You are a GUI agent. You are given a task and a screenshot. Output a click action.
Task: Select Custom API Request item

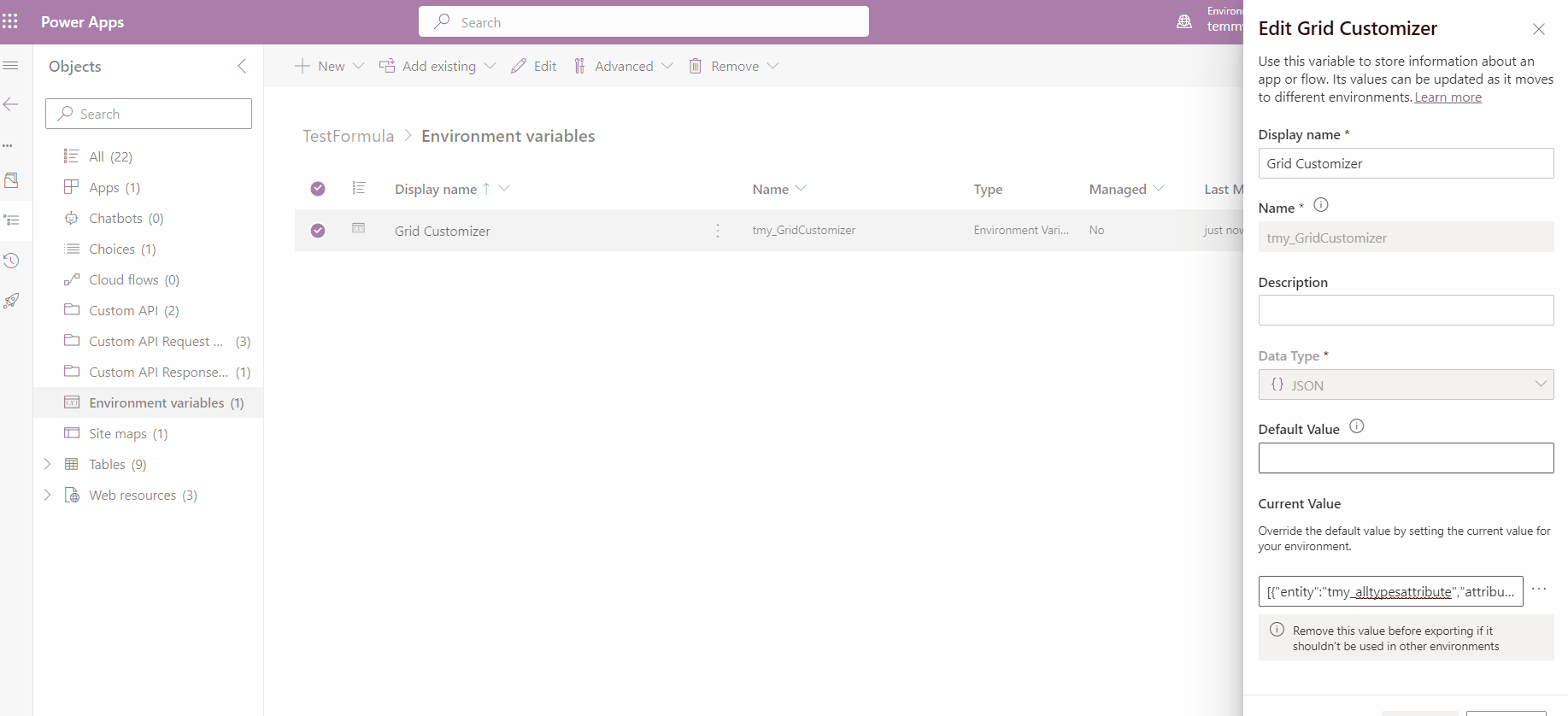[x=149, y=341]
